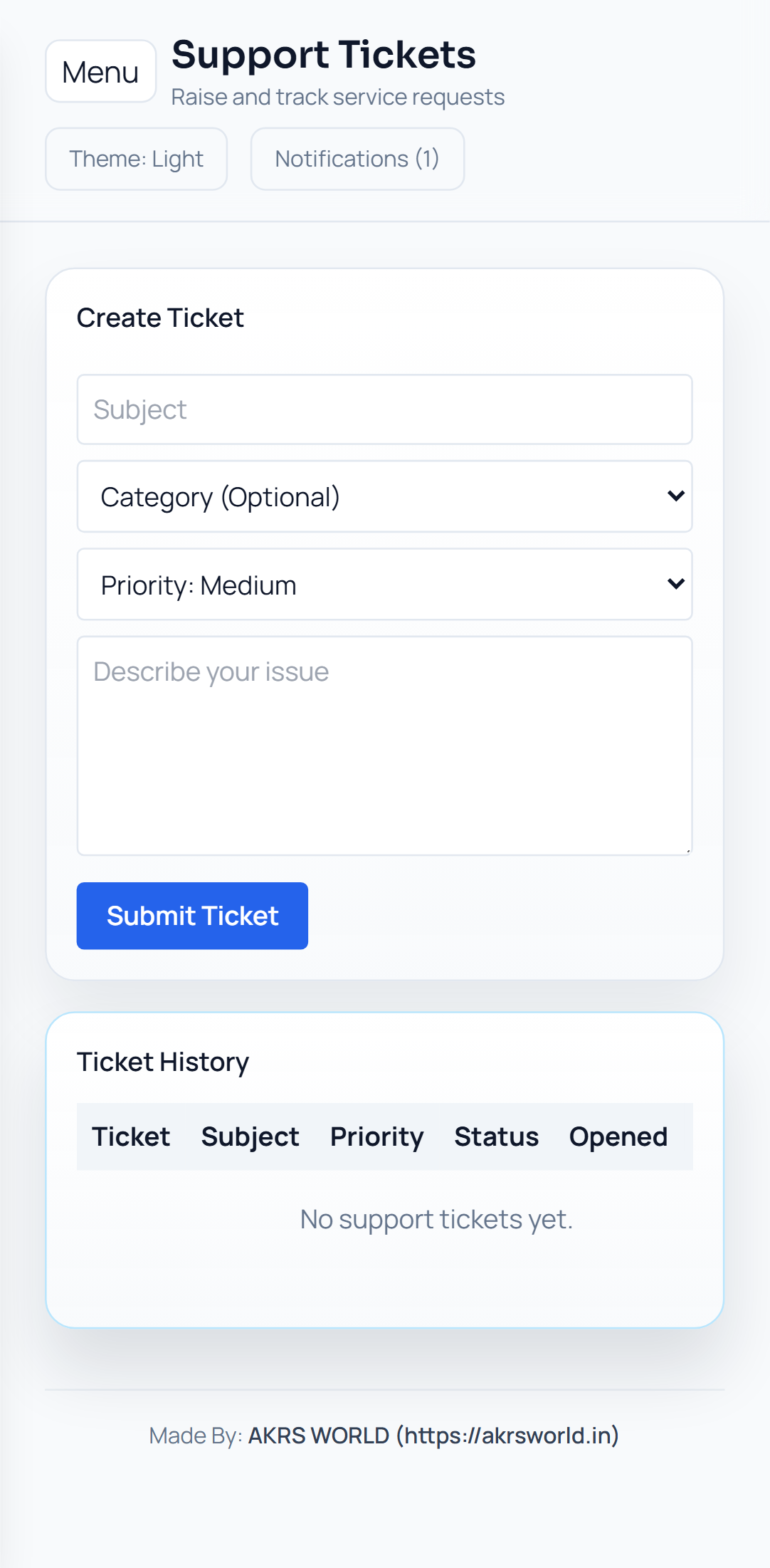Click the Priority column header
The width and height of the screenshot is (770, 1568).
tap(376, 1136)
